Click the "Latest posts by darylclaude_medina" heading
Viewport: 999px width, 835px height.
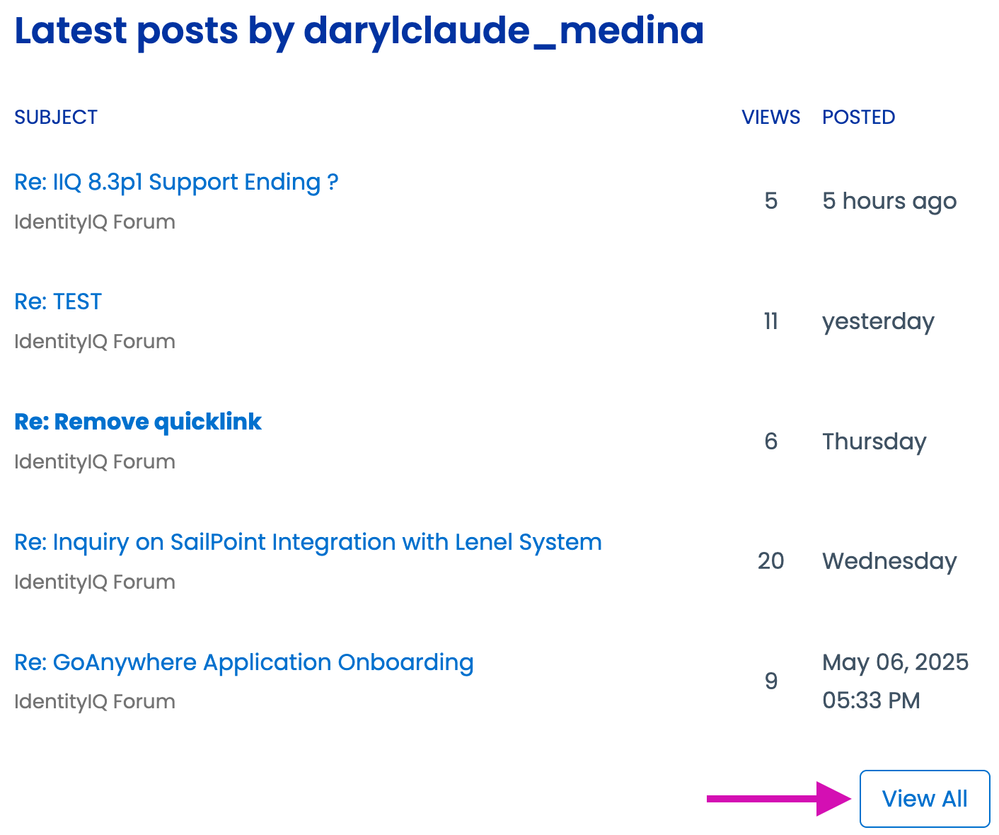point(359,32)
